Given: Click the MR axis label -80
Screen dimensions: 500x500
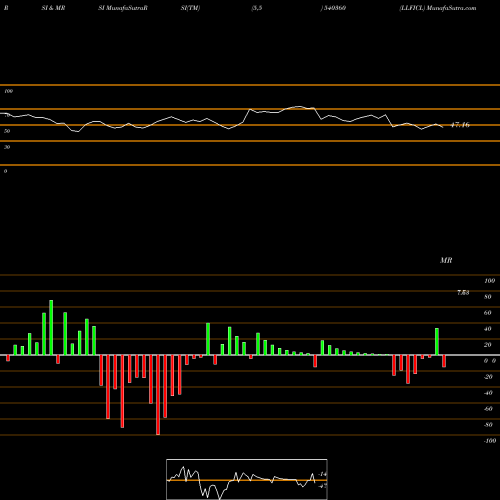Looking at the screenshot, I should (488, 425).
